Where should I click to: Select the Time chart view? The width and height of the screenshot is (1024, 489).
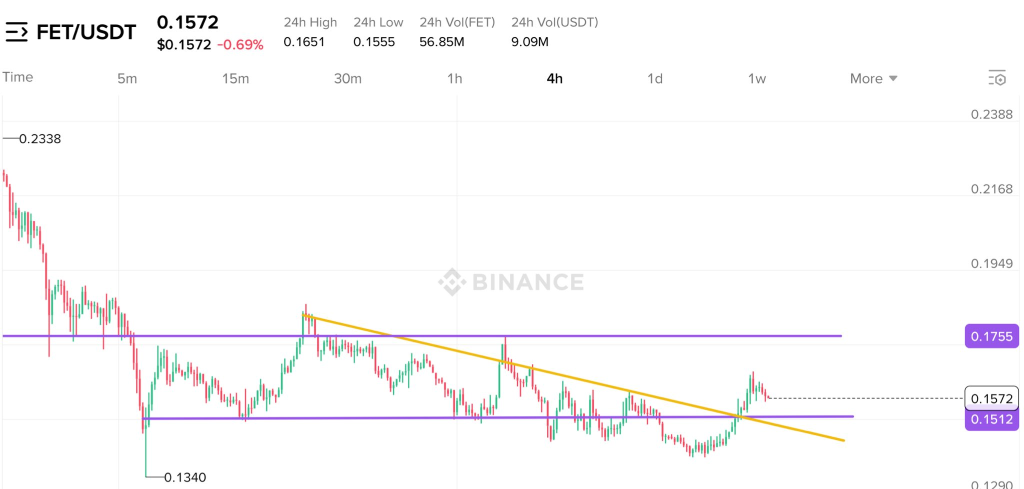click(18, 77)
